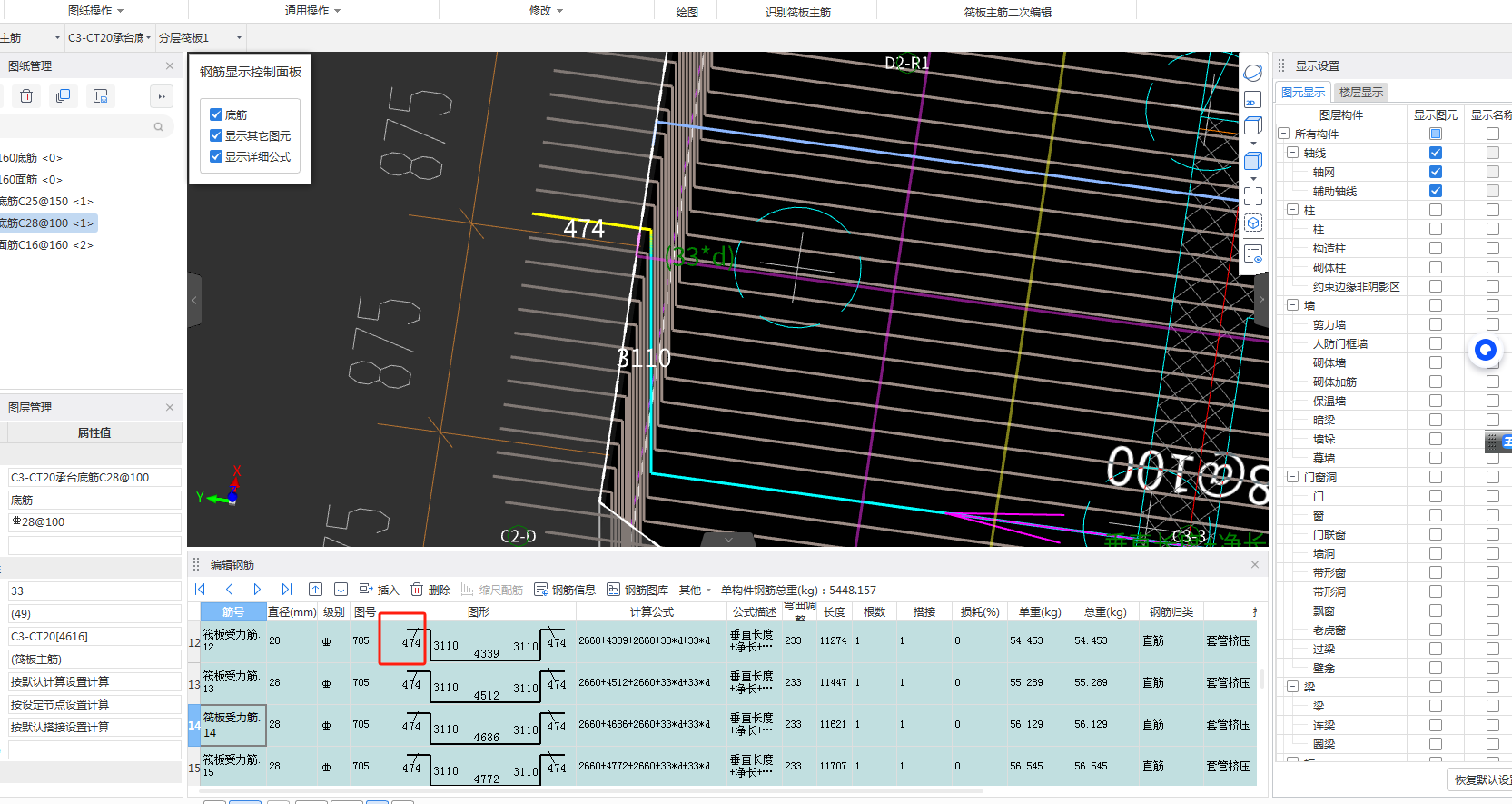Close the 图层管理 panel
The height and width of the screenshot is (804, 1512).
point(170,407)
